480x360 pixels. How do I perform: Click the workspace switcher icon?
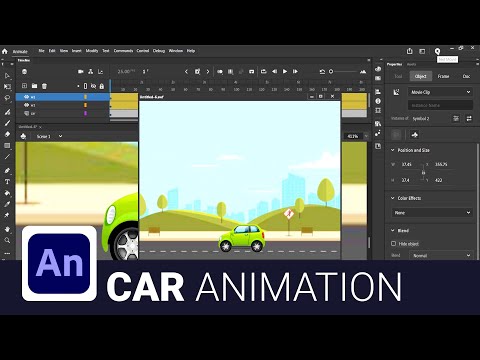click(x=422, y=51)
